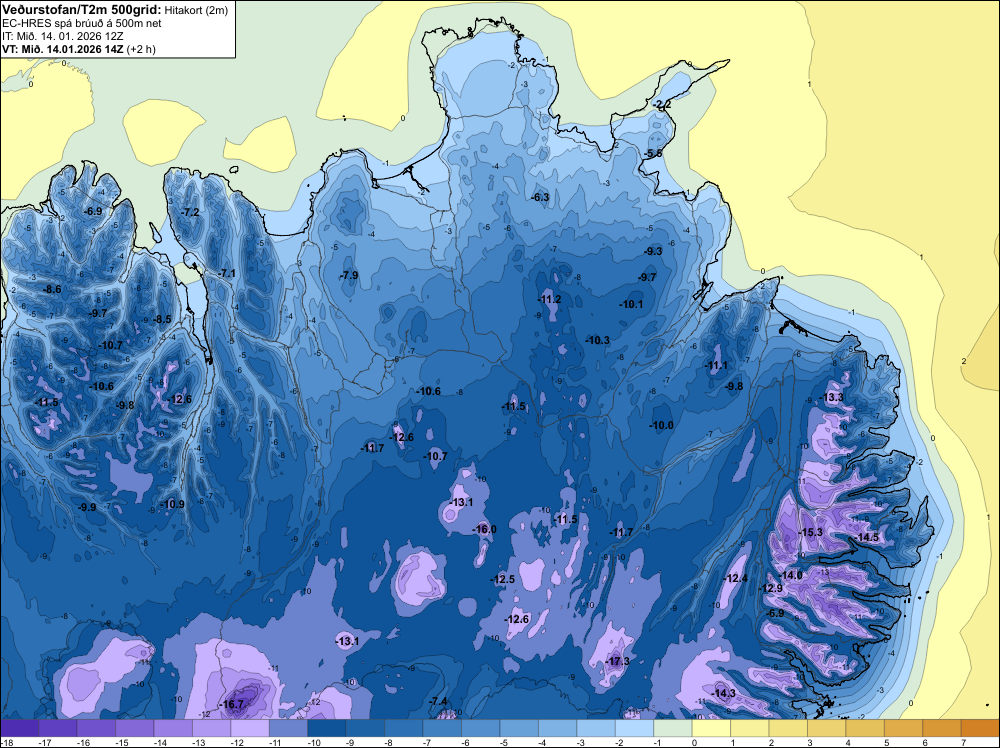Click the -16.7 temperature label
Screen dimensions: 1000x748
(232, 705)
